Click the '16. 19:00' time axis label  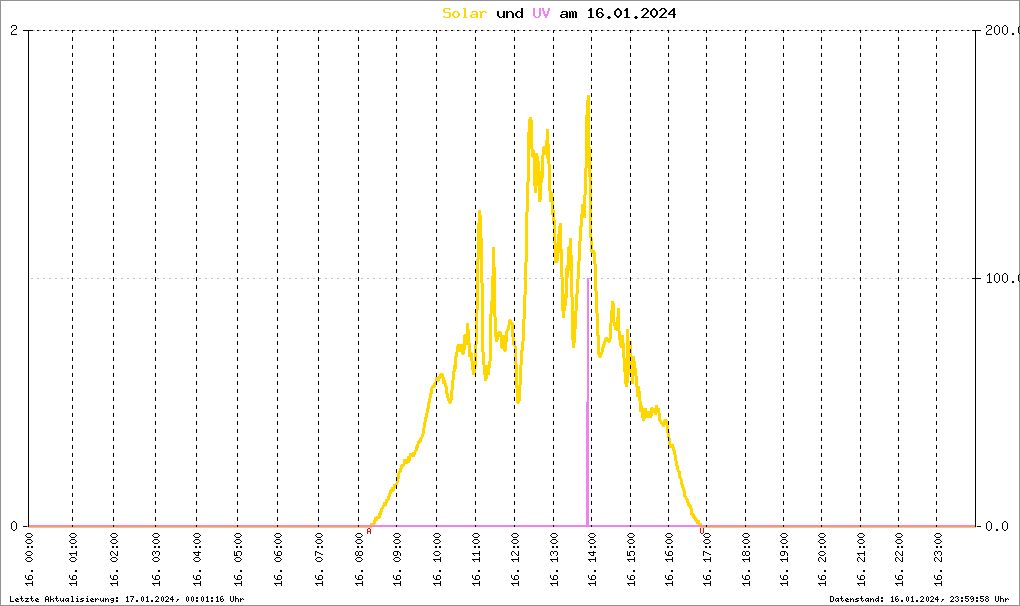pos(784,560)
